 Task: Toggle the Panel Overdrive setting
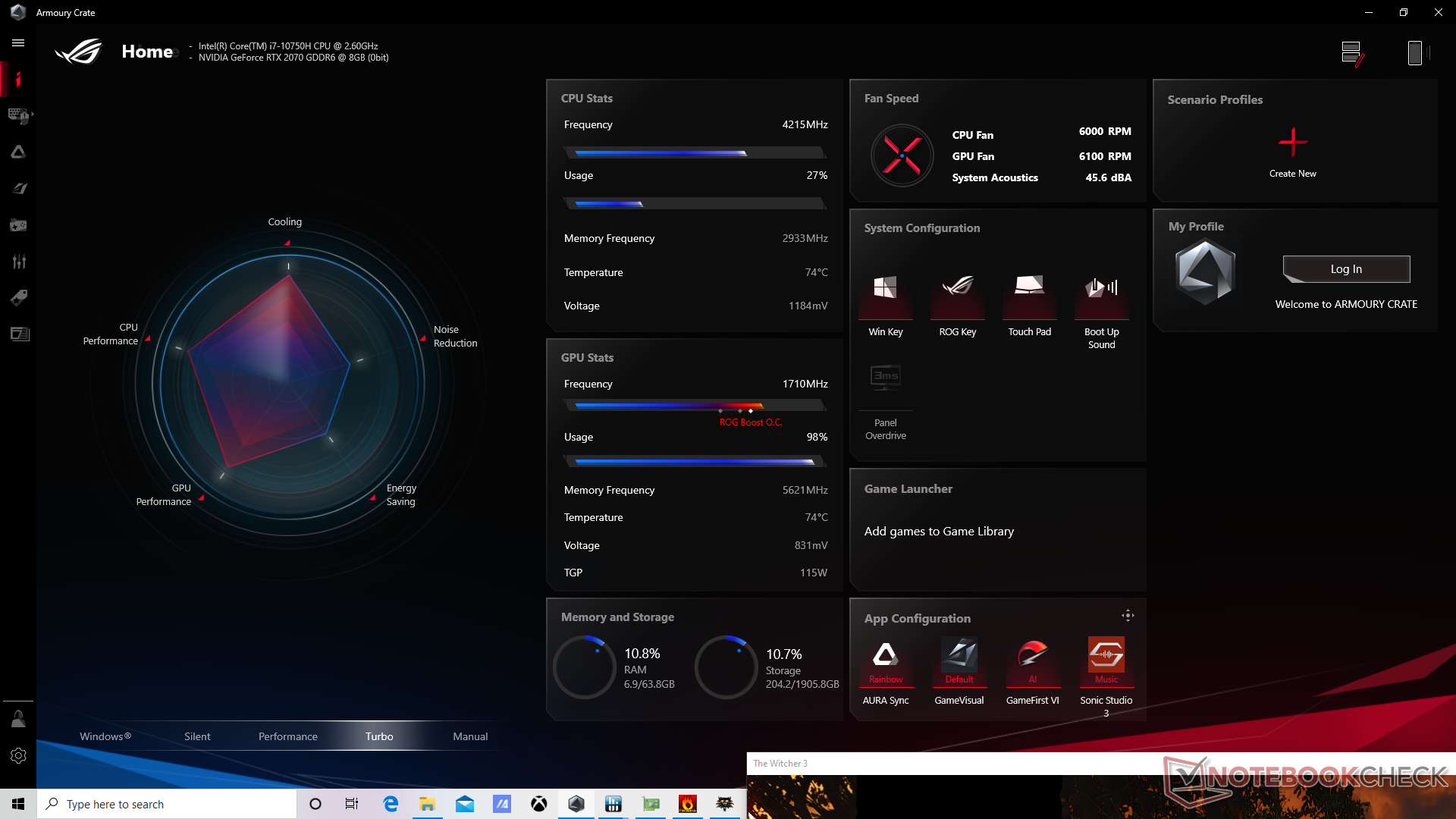[x=886, y=377]
